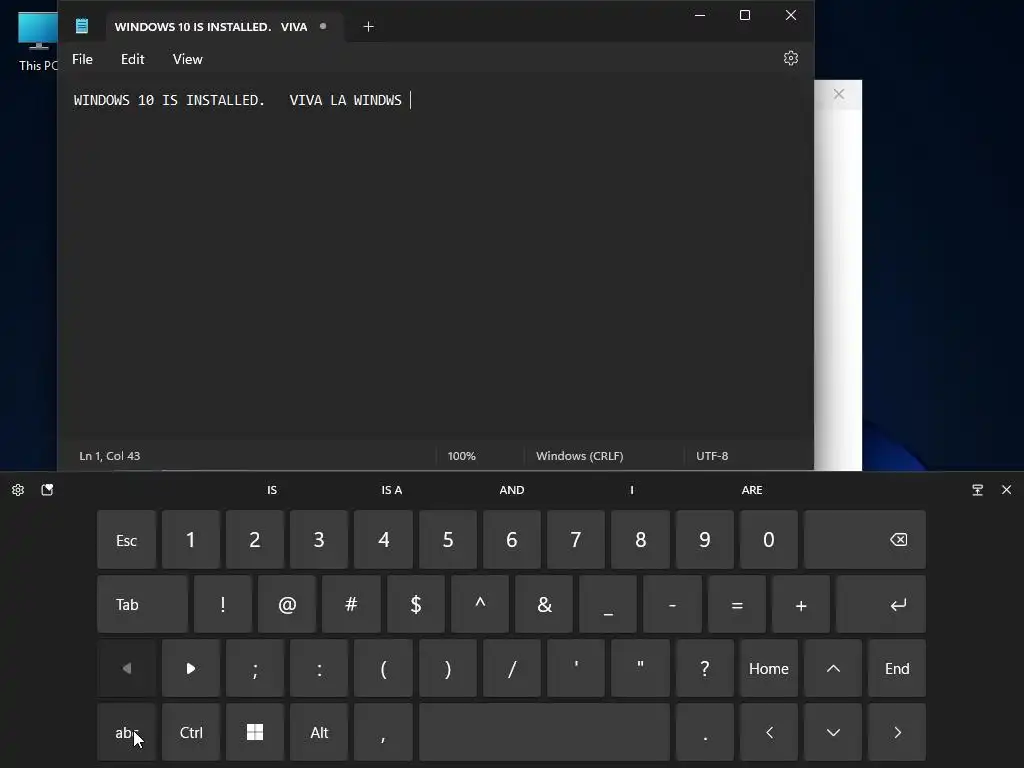
Task: Click the keyboard dock/undock icon
Action: [977, 490]
